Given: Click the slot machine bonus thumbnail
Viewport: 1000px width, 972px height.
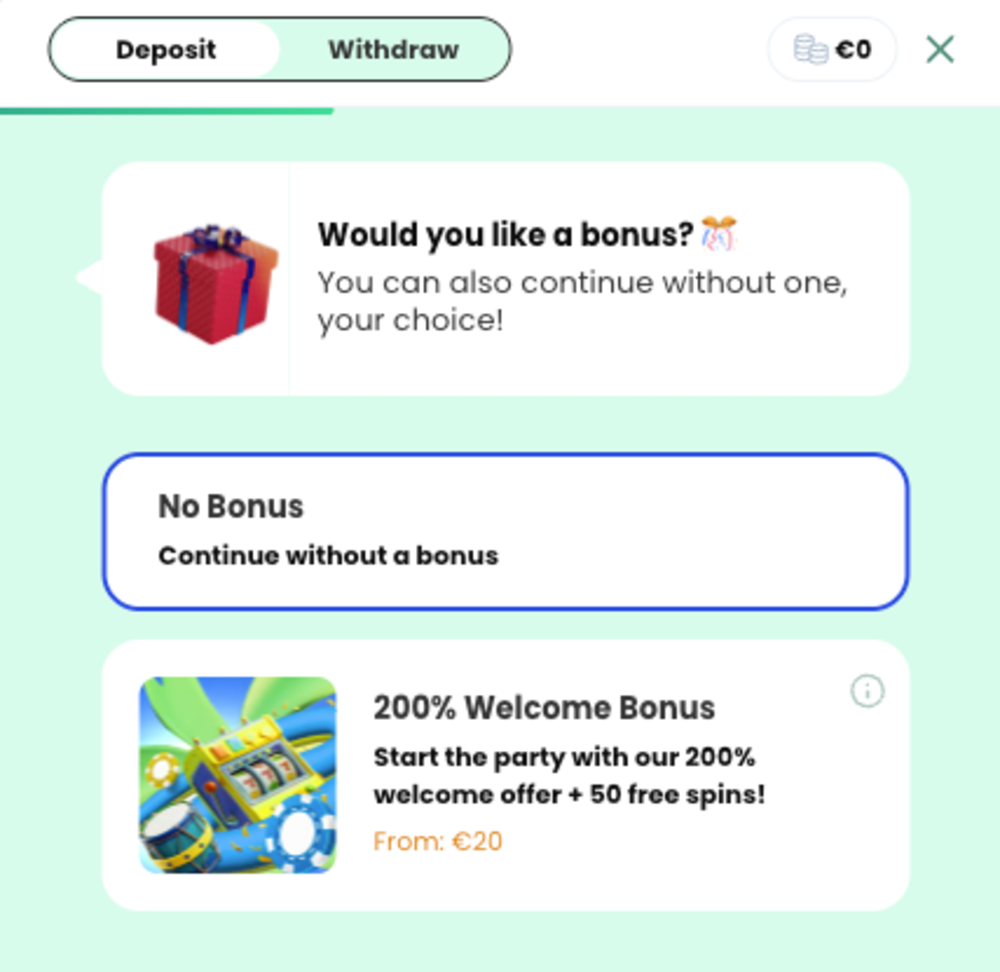Looking at the screenshot, I should coord(238,775).
